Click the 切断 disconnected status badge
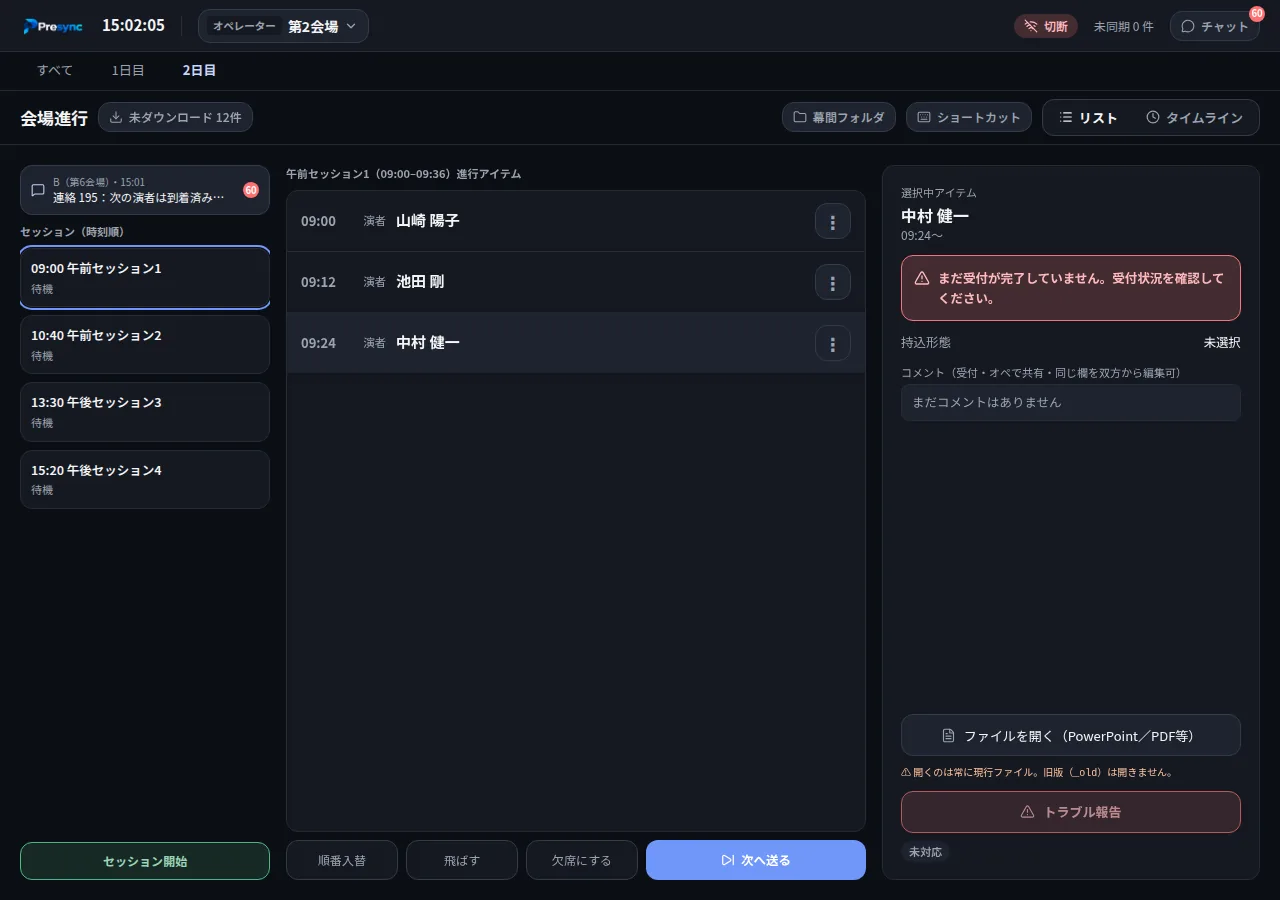 tap(1046, 26)
